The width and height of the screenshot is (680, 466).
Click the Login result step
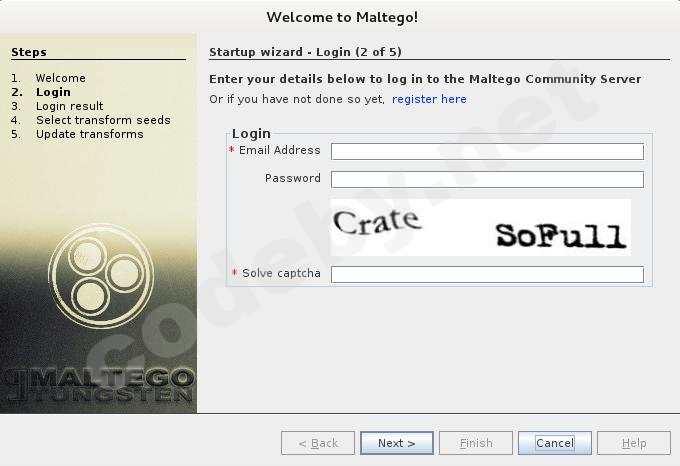[x=69, y=106]
